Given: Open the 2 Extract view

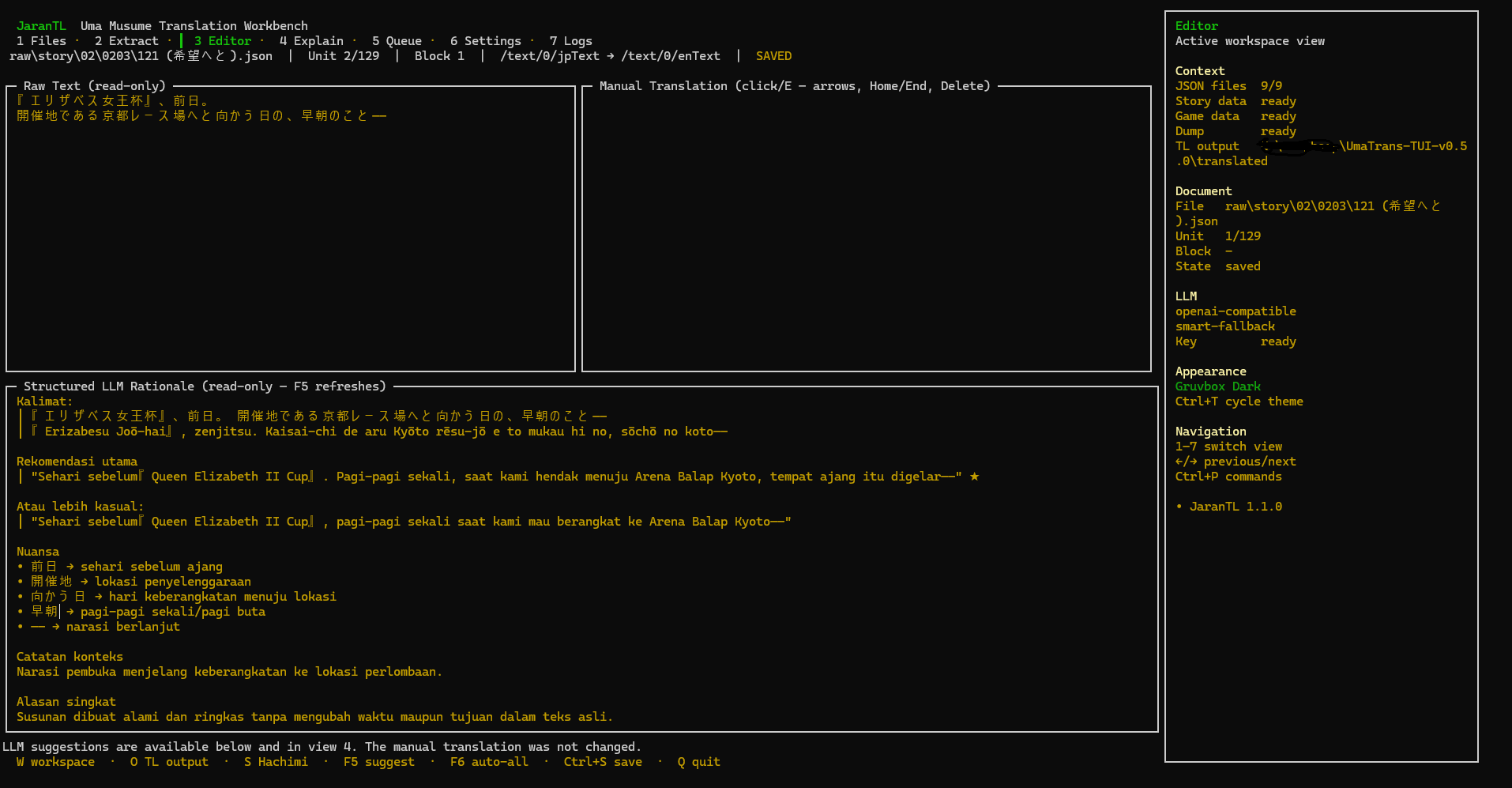Looking at the screenshot, I should point(126,41).
